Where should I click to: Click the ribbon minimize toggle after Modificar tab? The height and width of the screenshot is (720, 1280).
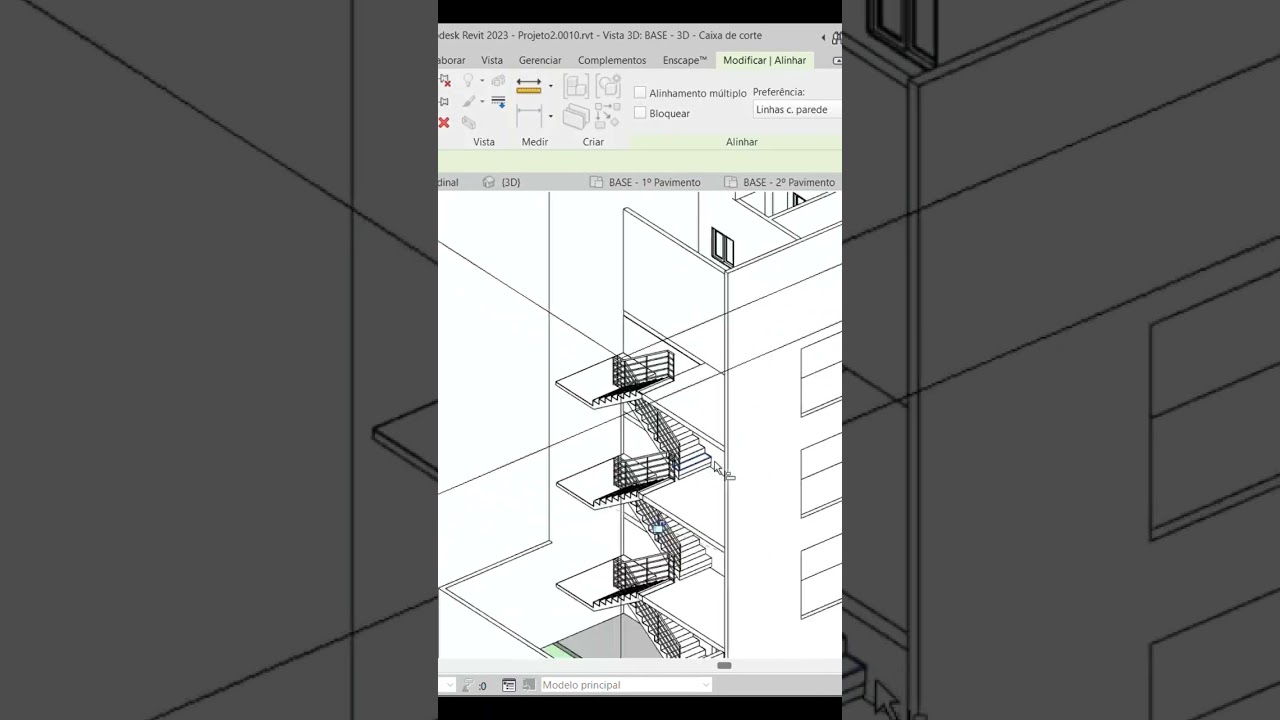pos(837,61)
